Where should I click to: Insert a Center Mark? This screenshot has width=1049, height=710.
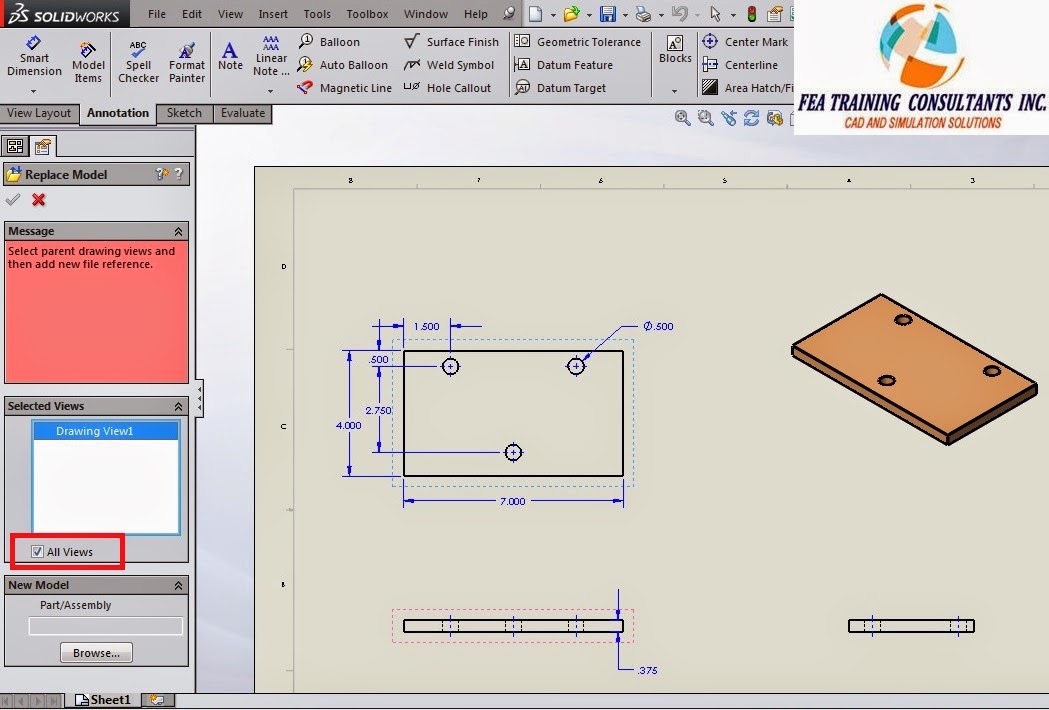coord(745,42)
